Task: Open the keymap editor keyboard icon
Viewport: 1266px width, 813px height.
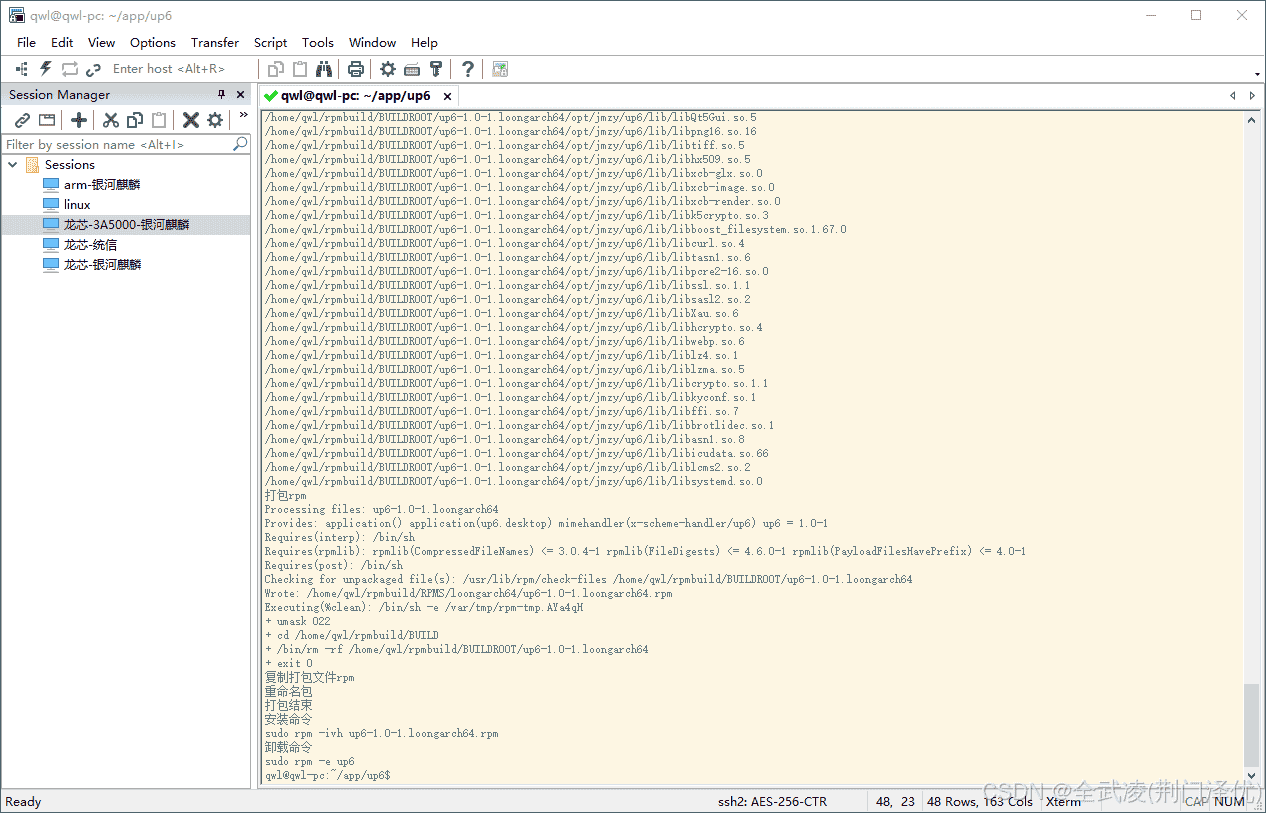Action: click(412, 69)
